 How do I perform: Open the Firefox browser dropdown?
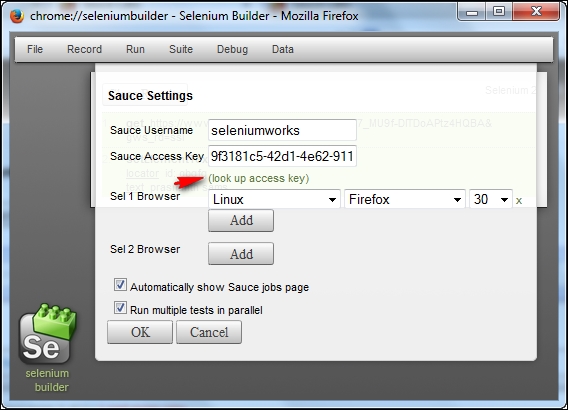pos(405,199)
